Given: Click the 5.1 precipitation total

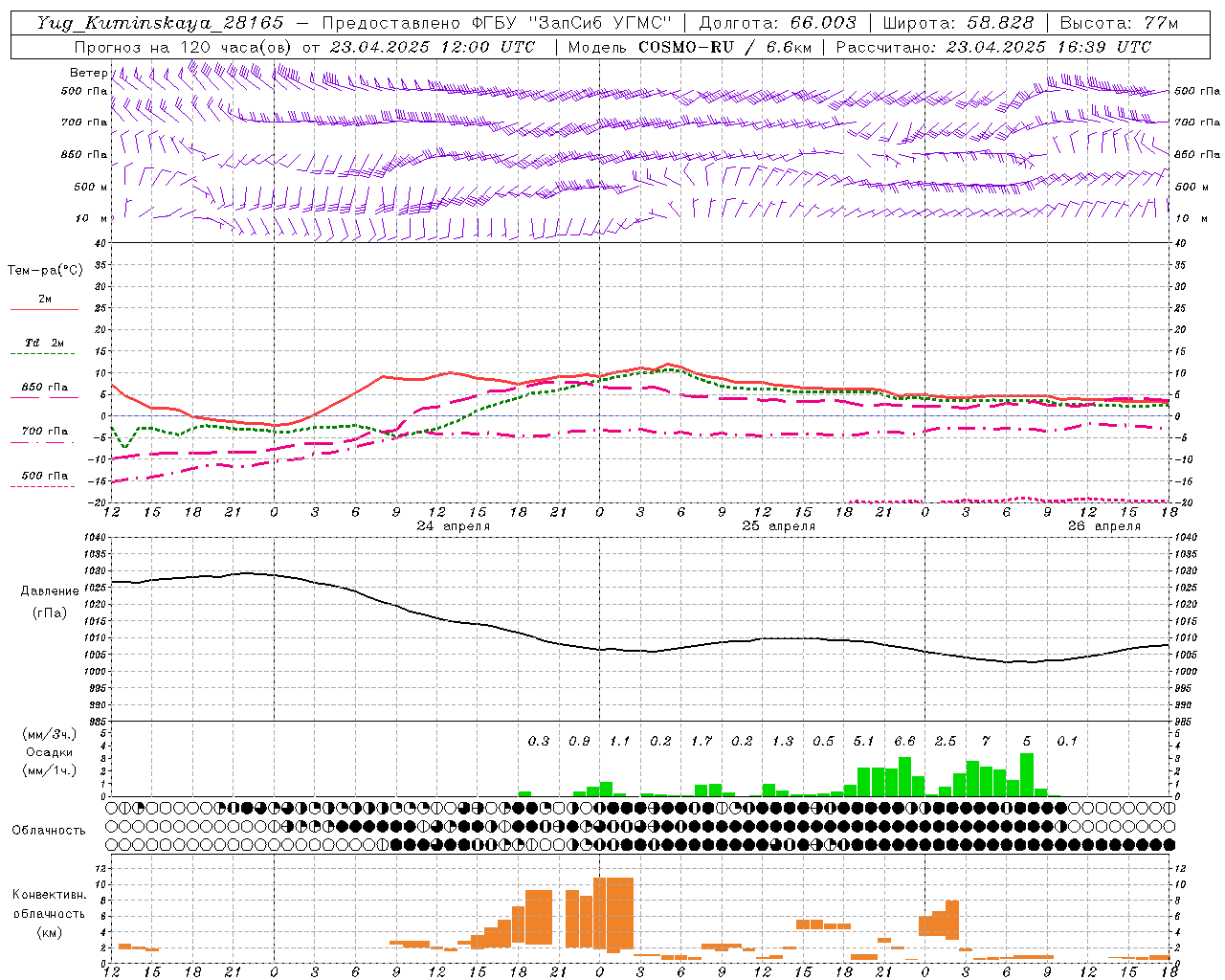Looking at the screenshot, I should tap(864, 741).
